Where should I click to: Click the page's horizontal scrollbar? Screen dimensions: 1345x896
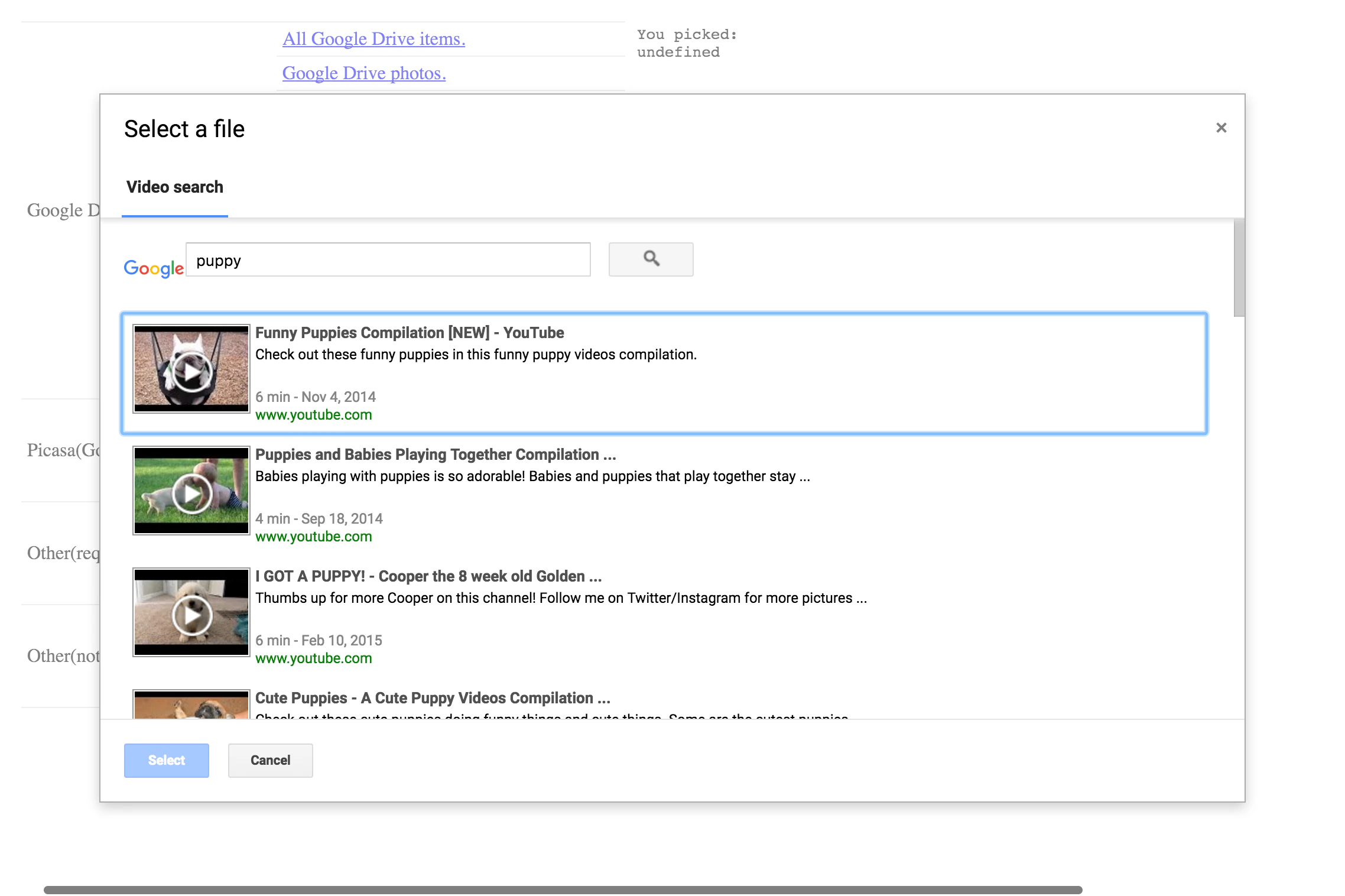tap(563, 889)
